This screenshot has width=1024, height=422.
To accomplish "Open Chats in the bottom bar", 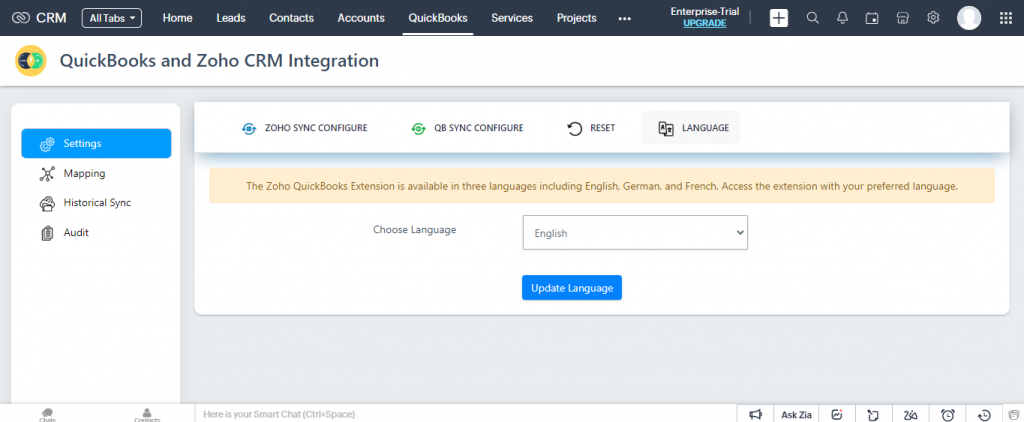I will [47, 415].
